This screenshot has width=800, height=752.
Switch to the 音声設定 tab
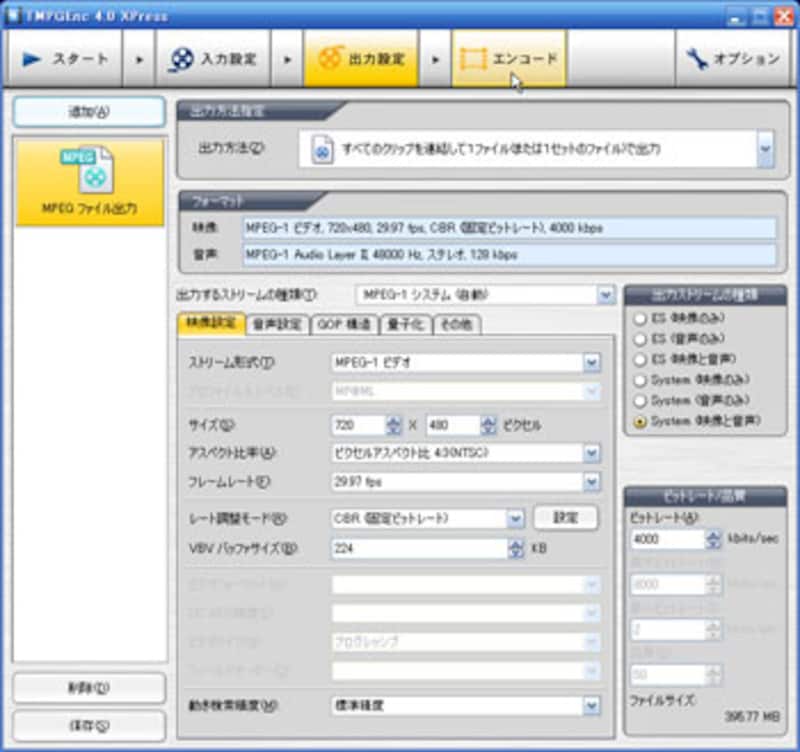click(x=277, y=324)
